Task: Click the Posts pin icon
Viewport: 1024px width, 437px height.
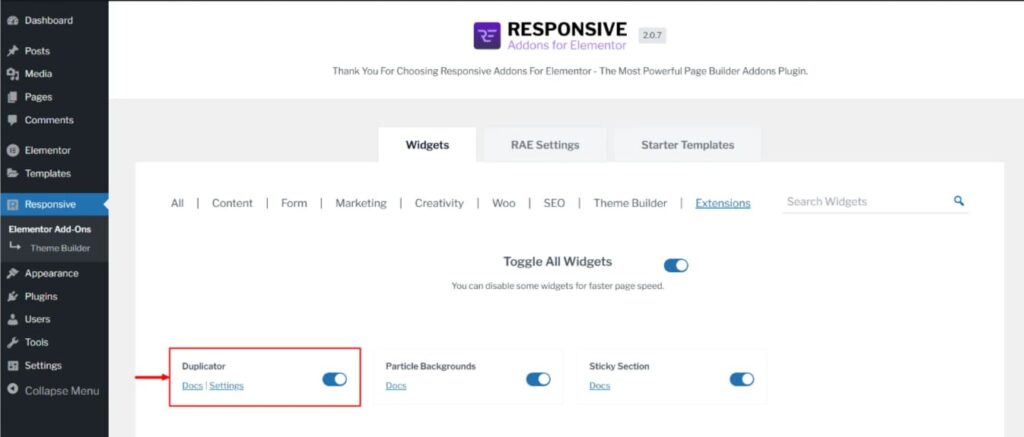Action: (12, 51)
